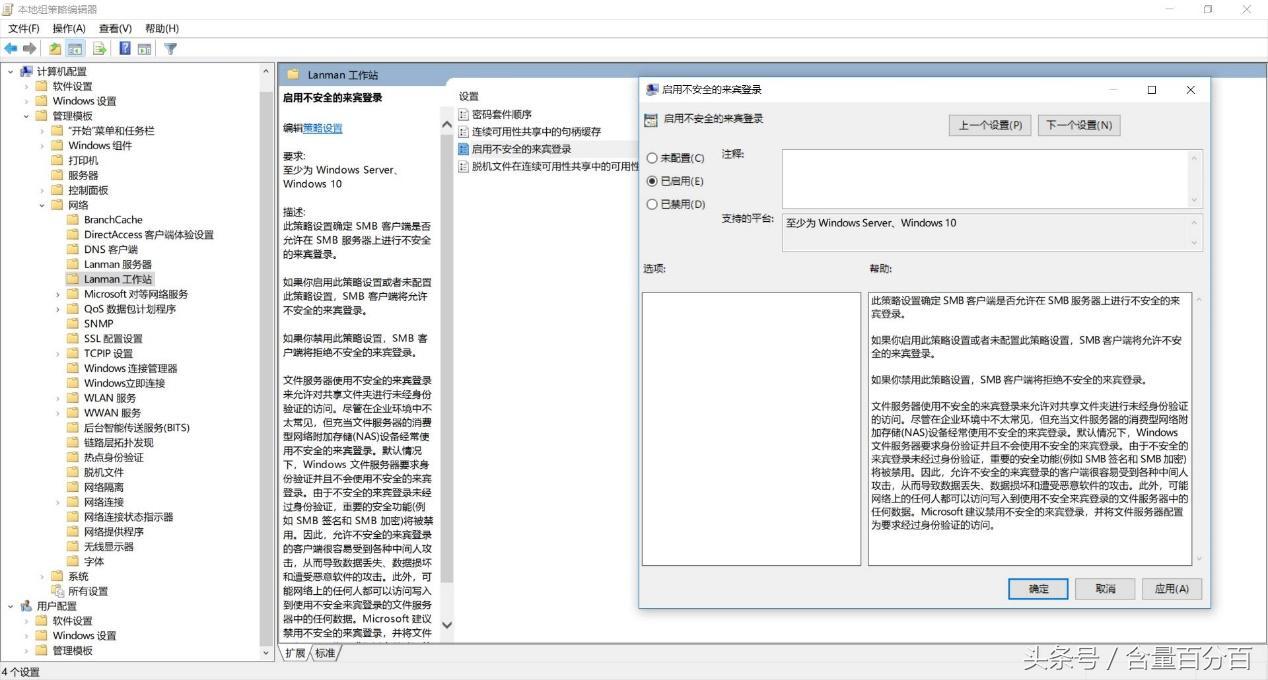The width and height of the screenshot is (1268, 680).
Task: Open the 帮助(H) menu
Action: pyautogui.click(x=162, y=28)
